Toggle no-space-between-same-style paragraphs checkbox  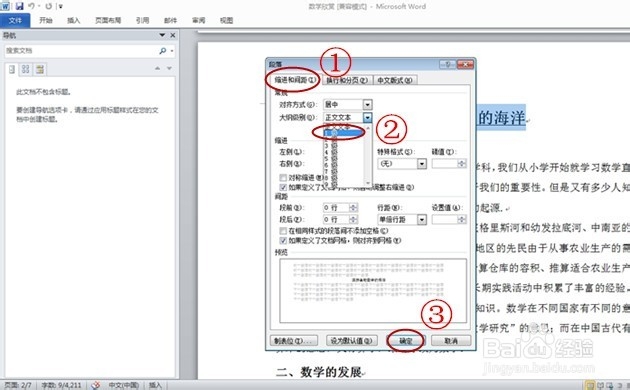(x=283, y=231)
